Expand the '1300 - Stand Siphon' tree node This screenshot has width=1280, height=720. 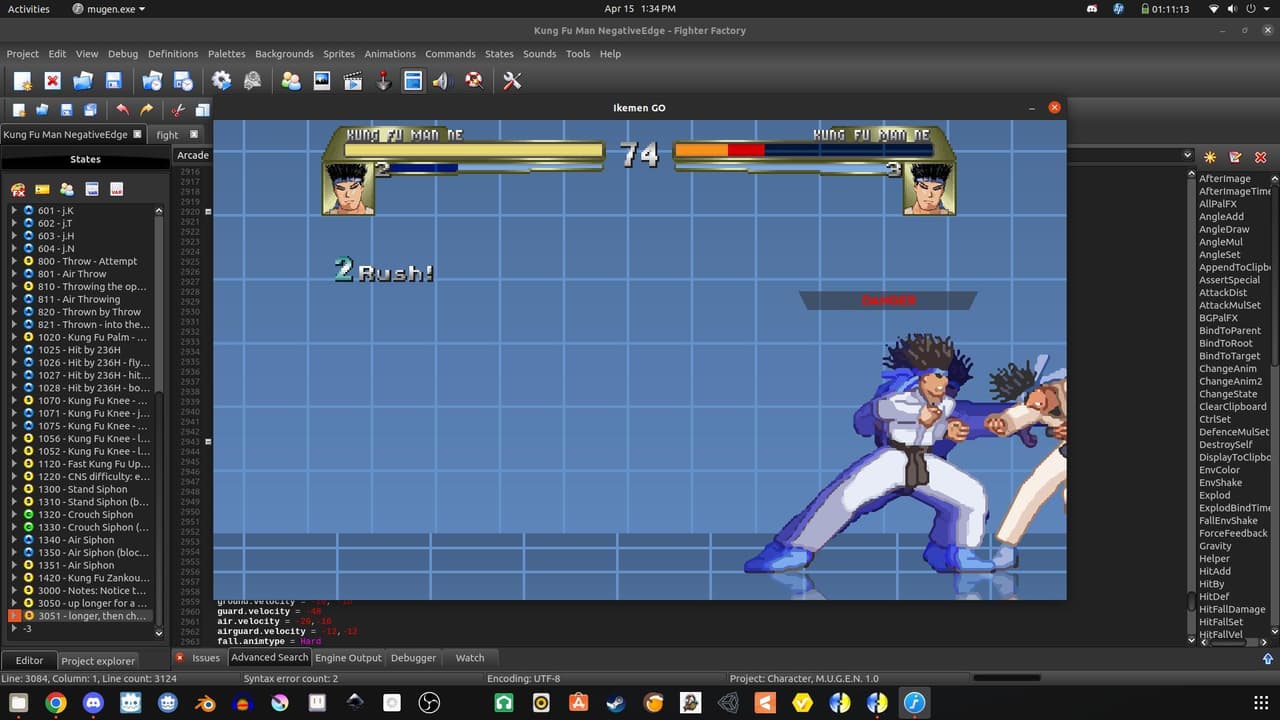[14, 489]
